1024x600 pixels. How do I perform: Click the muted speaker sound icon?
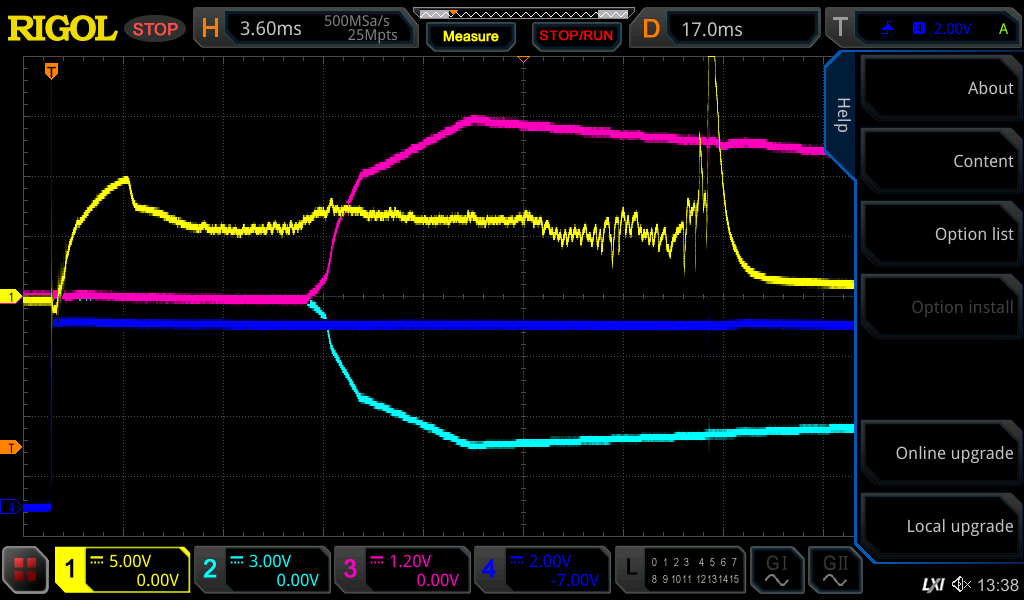[962, 584]
